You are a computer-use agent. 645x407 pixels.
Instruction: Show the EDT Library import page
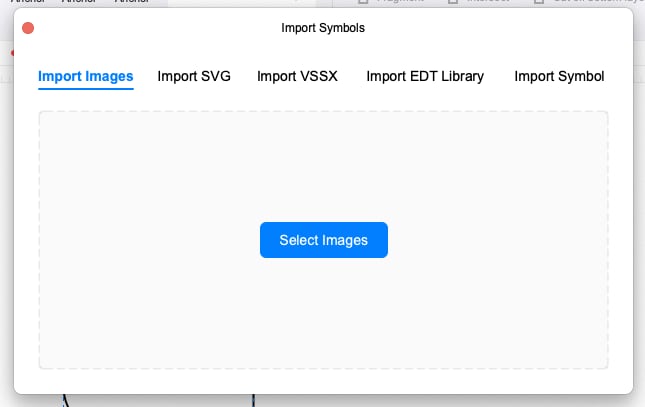pos(425,76)
